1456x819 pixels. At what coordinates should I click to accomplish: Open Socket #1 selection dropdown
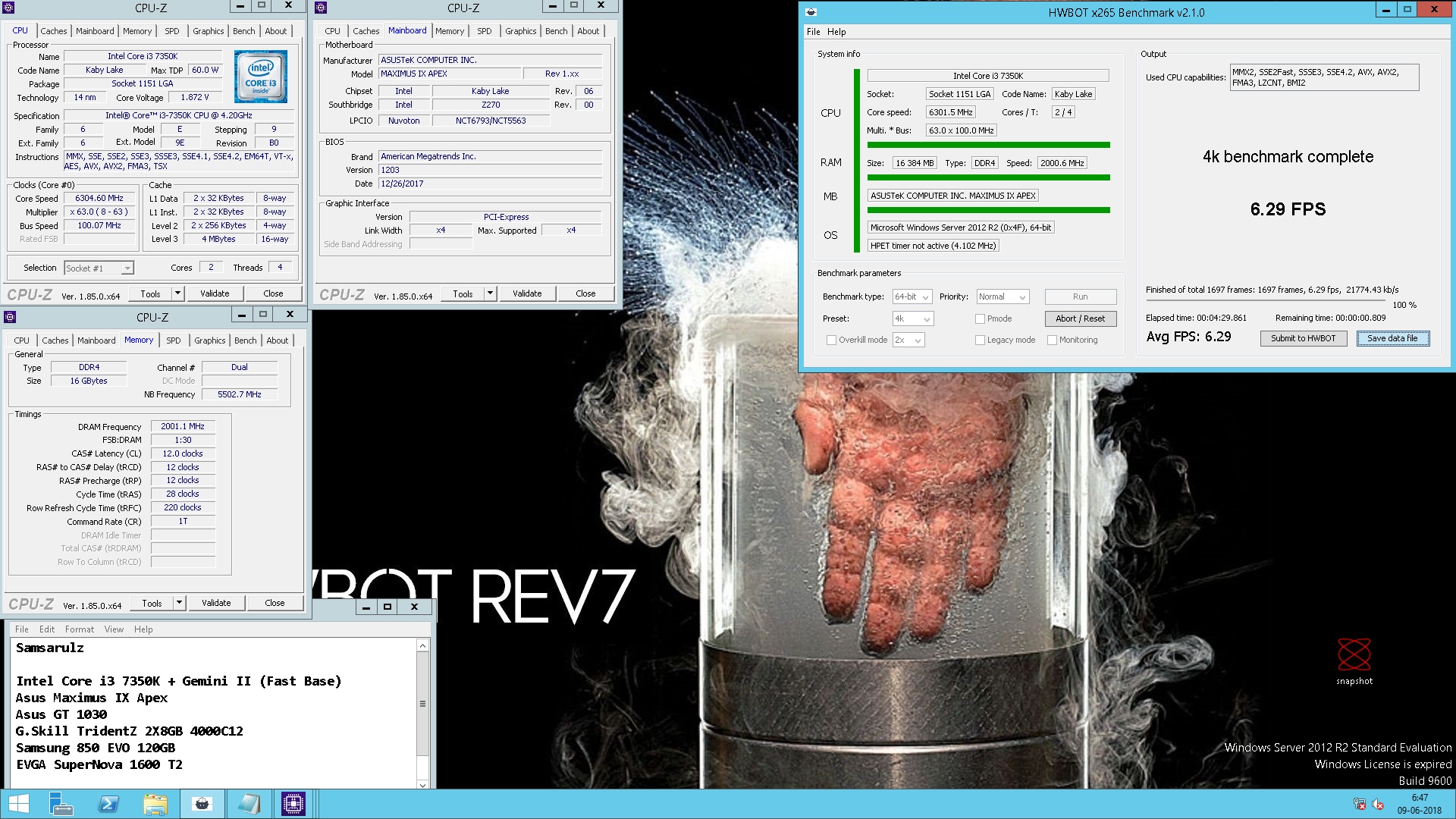[99, 268]
